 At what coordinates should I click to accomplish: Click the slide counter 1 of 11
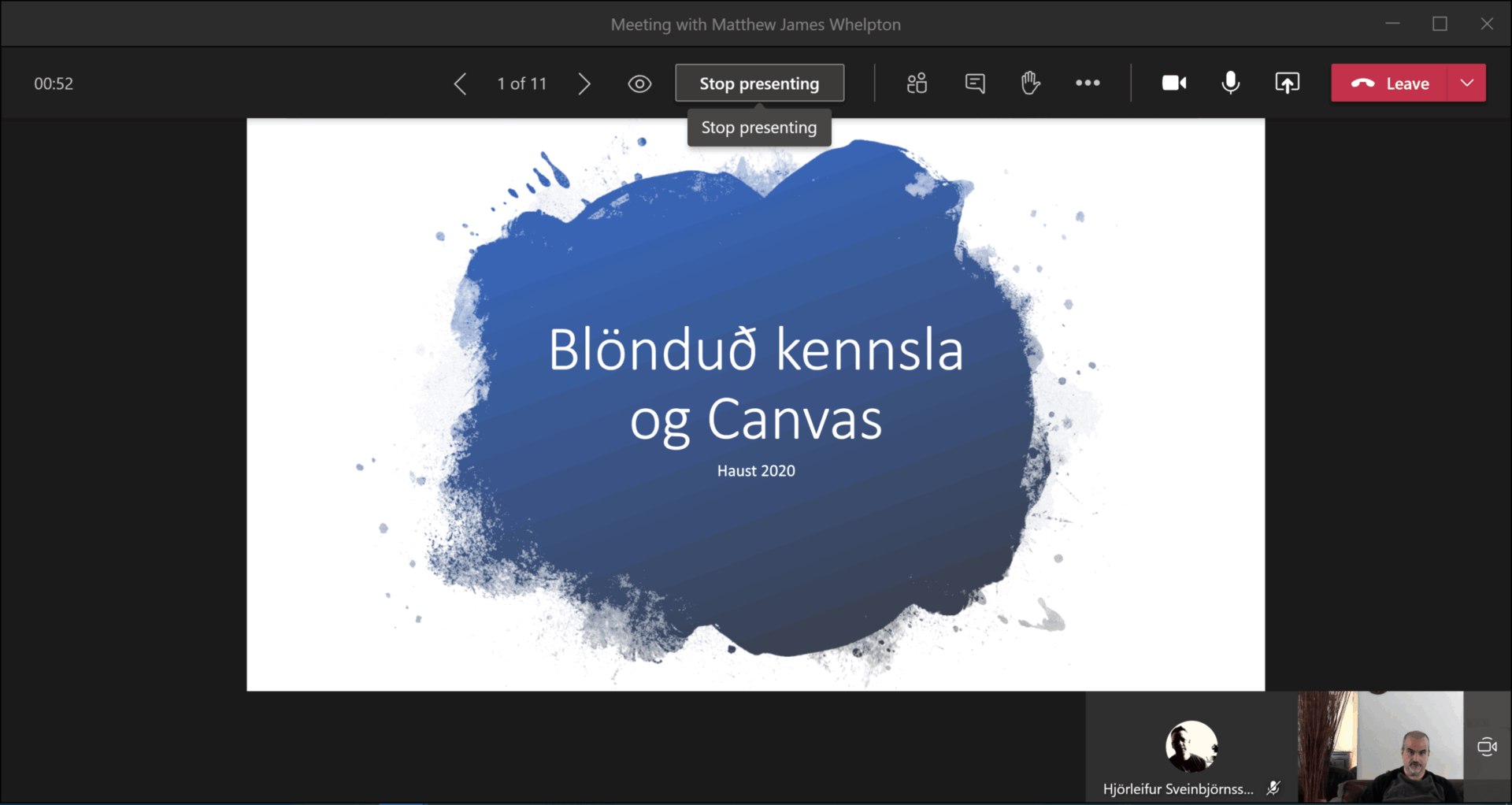[x=521, y=83]
